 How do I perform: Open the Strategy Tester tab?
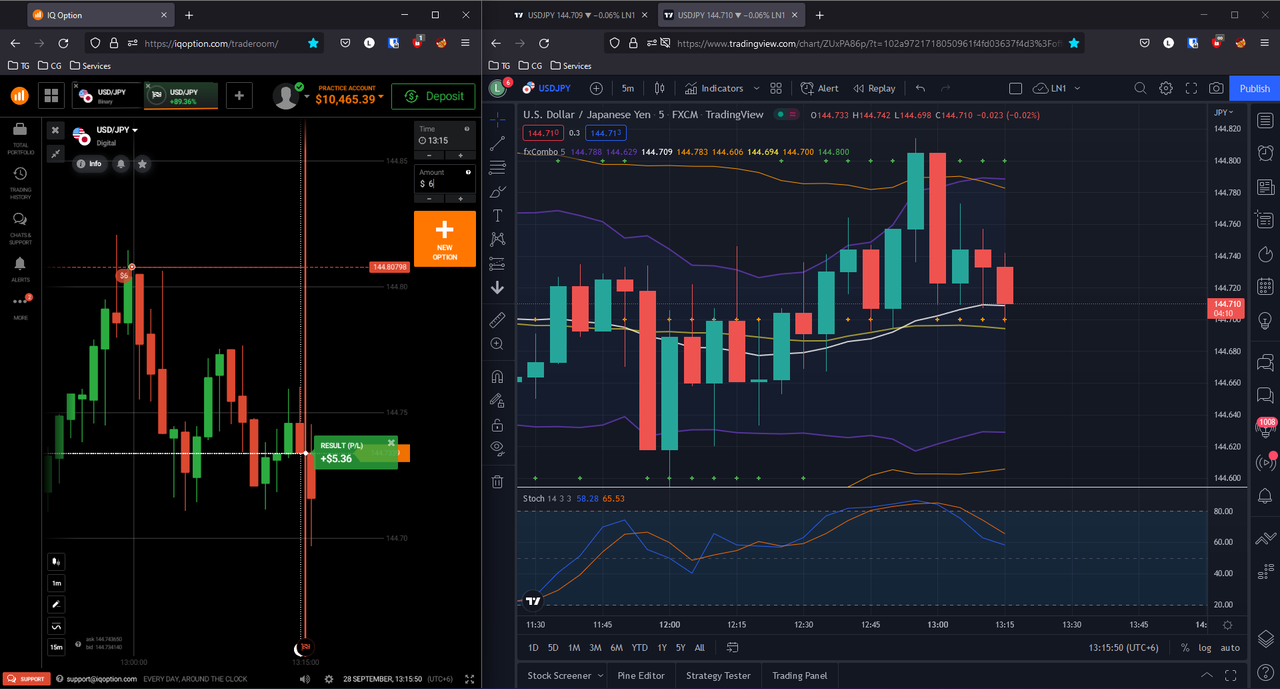coord(718,676)
